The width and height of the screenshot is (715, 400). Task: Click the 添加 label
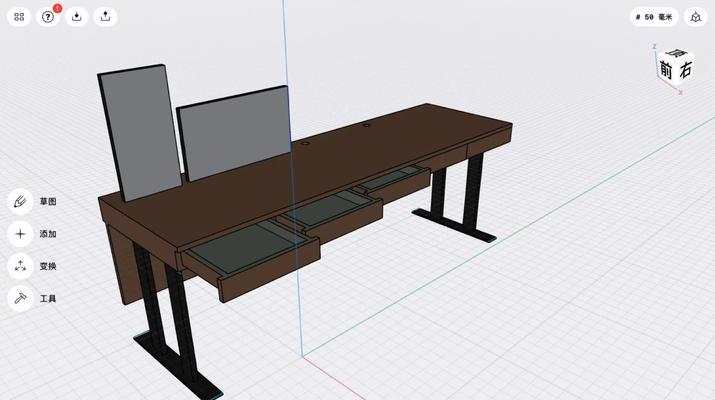[48, 234]
